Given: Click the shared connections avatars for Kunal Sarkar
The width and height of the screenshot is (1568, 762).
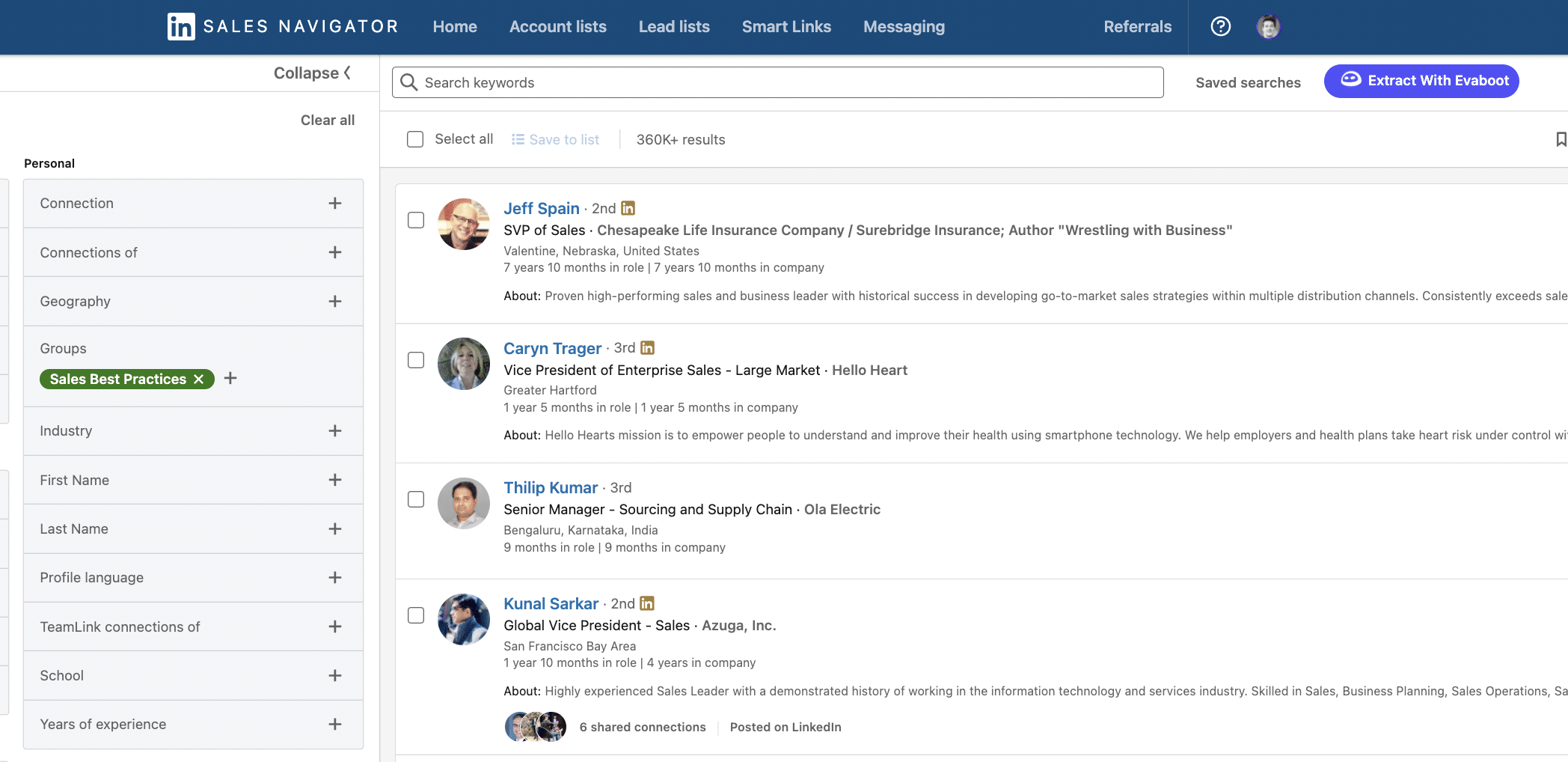Looking at the screenshot, I should tap(536, 727).
